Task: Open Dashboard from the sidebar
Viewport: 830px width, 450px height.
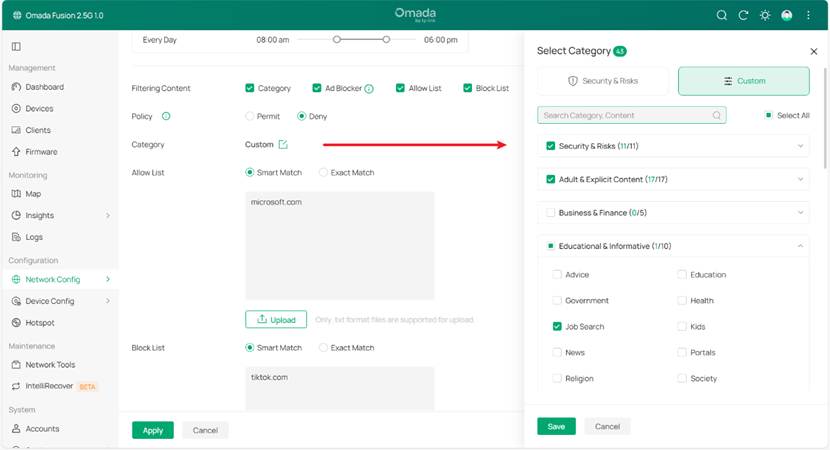Action: click(44, 87)
